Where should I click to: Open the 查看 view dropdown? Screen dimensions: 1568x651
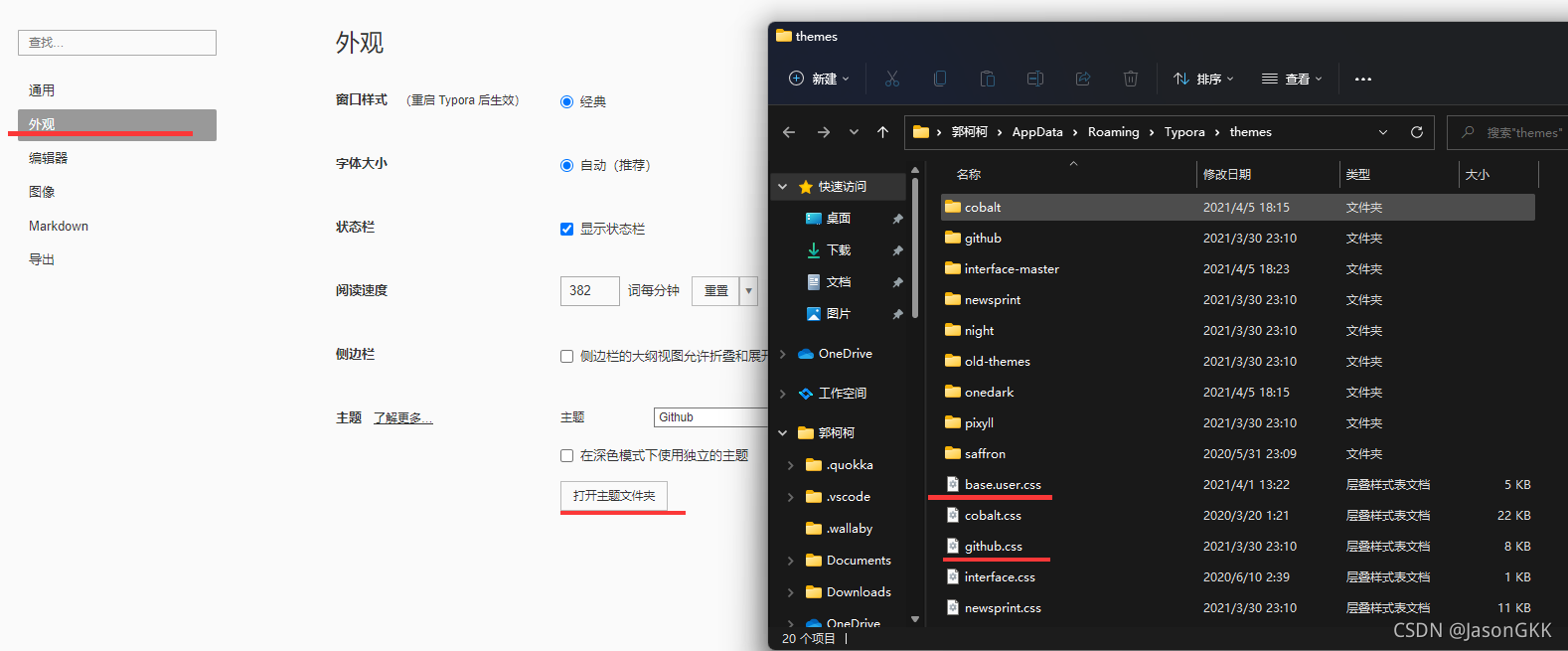pyautogui.click(x=1292, y=79)
